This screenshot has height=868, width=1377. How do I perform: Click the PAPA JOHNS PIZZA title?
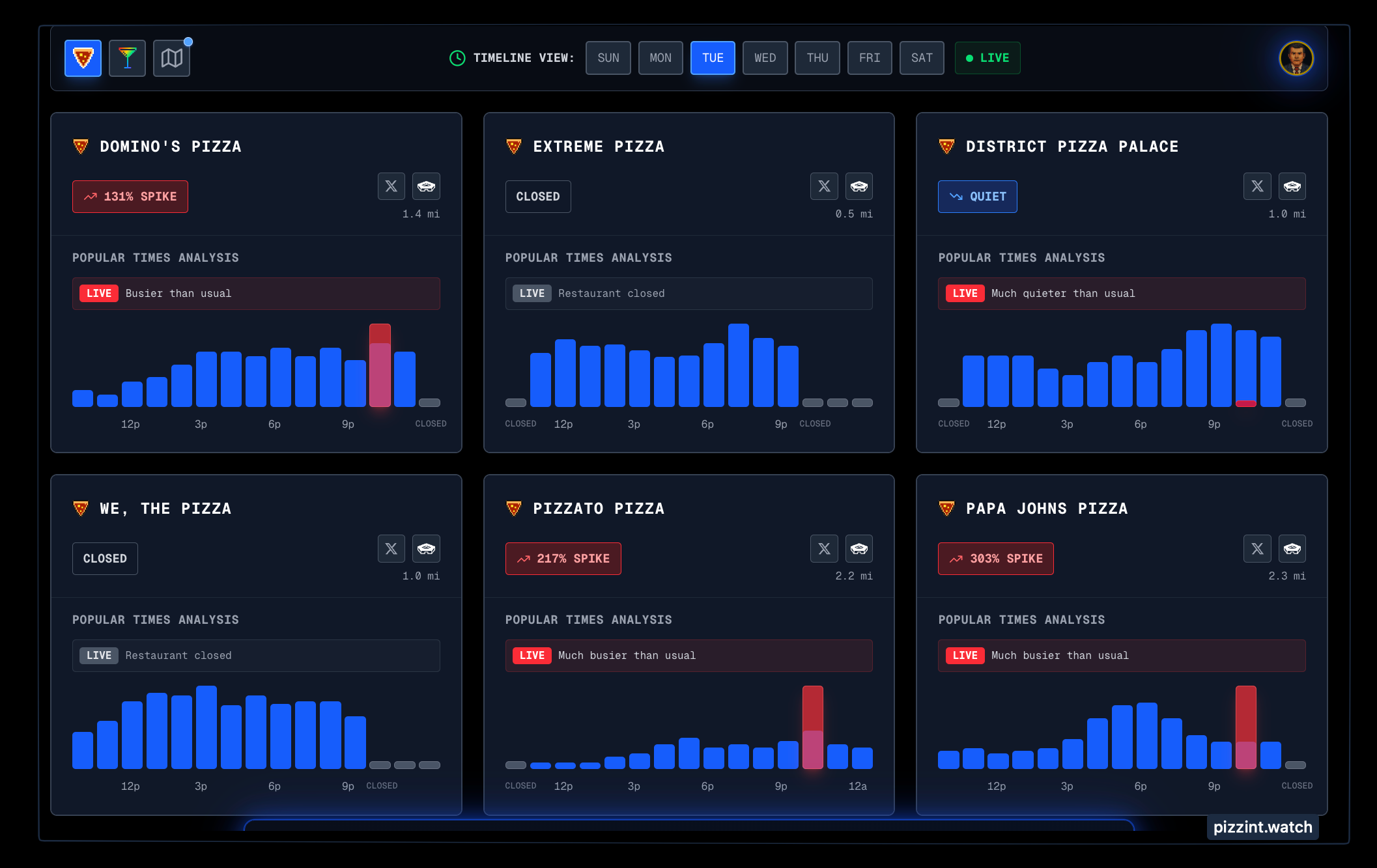coord(1047,509)
